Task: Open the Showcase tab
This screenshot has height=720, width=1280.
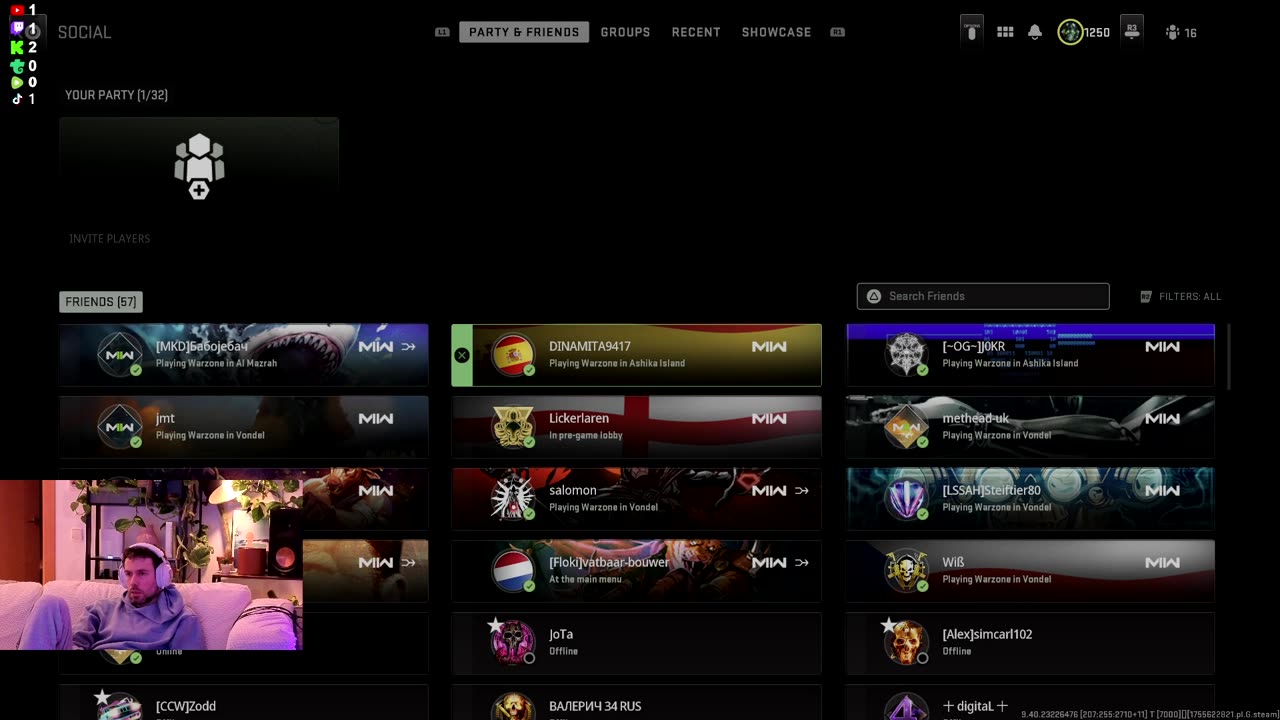Action: 776,32
